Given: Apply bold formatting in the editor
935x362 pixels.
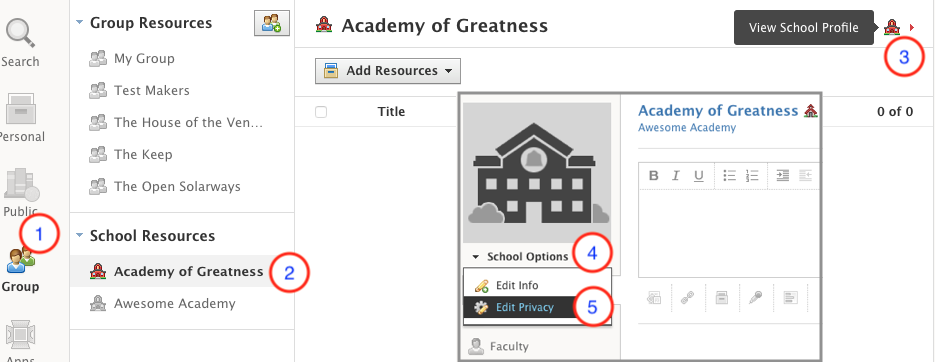Looking at the screenshot, I should coord(654,175).
